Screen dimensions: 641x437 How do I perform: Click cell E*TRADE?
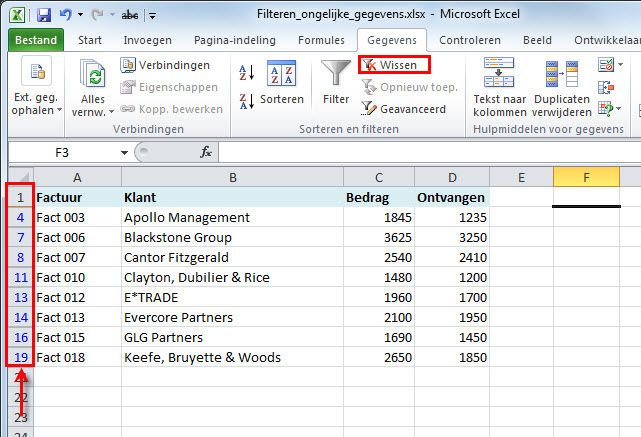(x=232, y=298)
